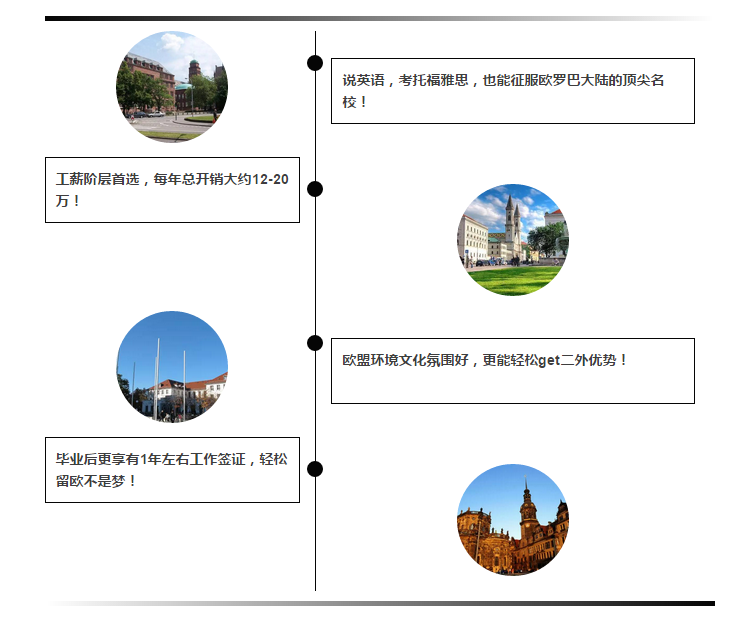Viewport: 754px width, 629px height.
Task: Click the red brick building circular photo
Action: click(172, 87)
